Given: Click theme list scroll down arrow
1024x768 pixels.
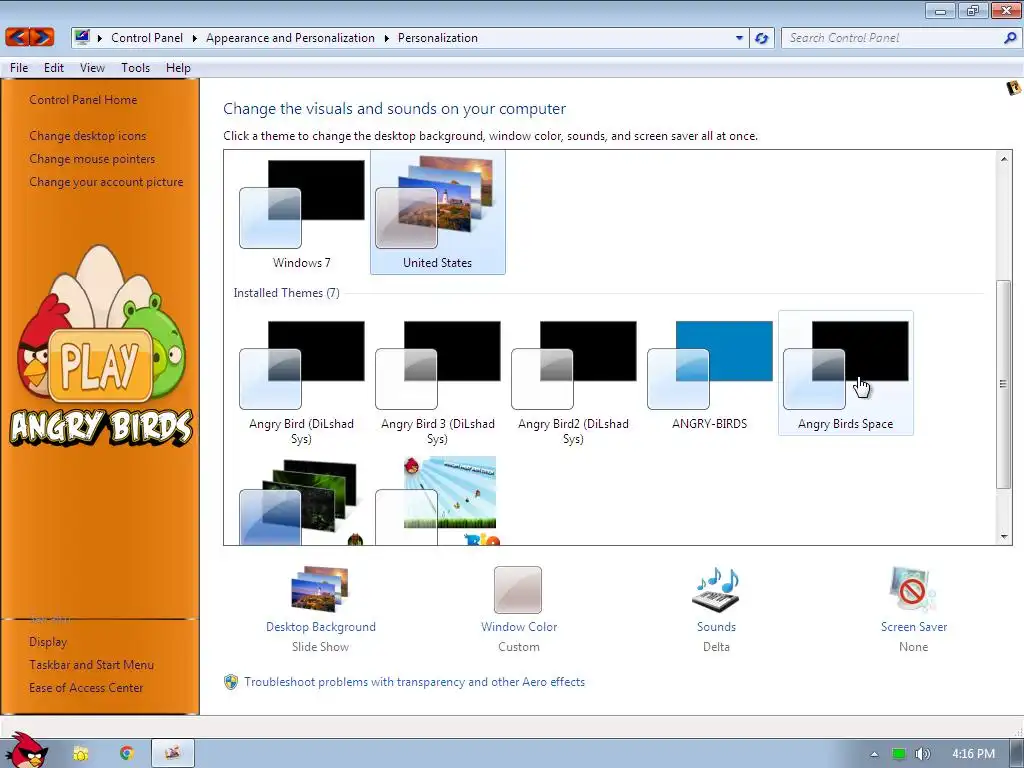Looking at the screenshot, I should point(1004,537).
